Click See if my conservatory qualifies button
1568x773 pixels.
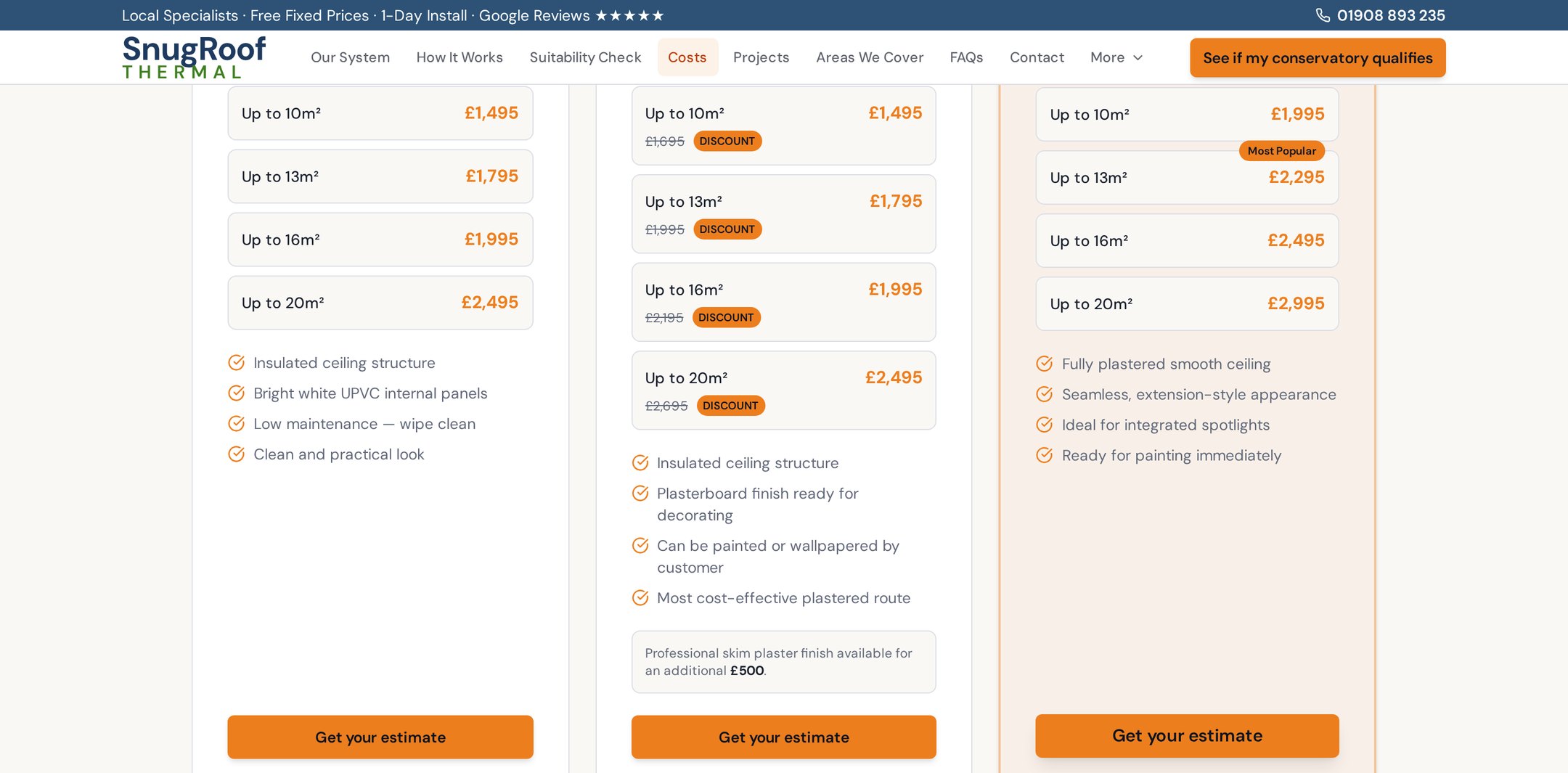(1318, 58)
